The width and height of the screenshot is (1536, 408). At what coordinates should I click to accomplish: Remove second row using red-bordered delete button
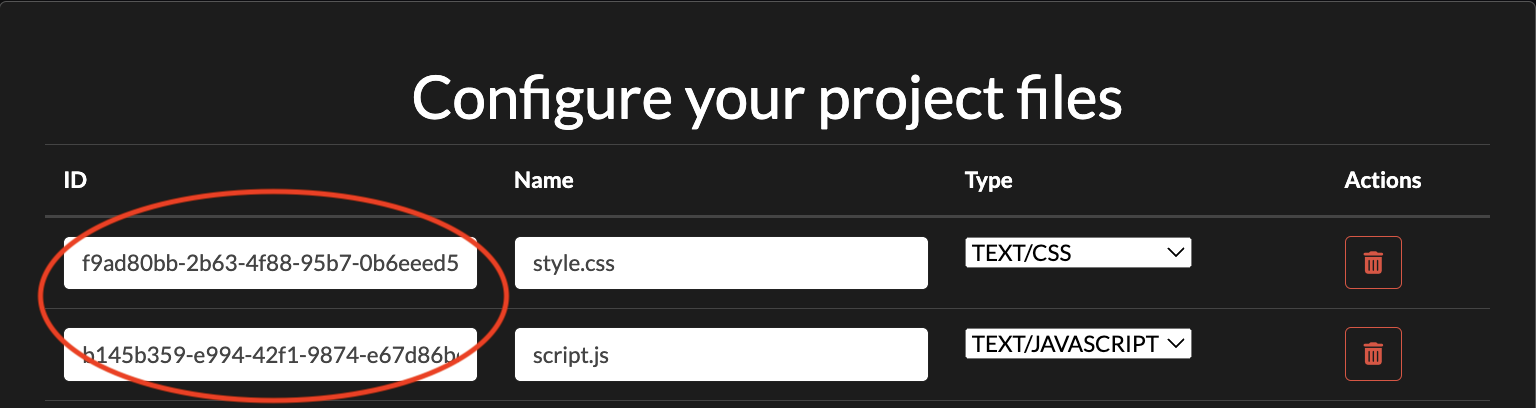pyautogui.click(x=1373, y=353)
